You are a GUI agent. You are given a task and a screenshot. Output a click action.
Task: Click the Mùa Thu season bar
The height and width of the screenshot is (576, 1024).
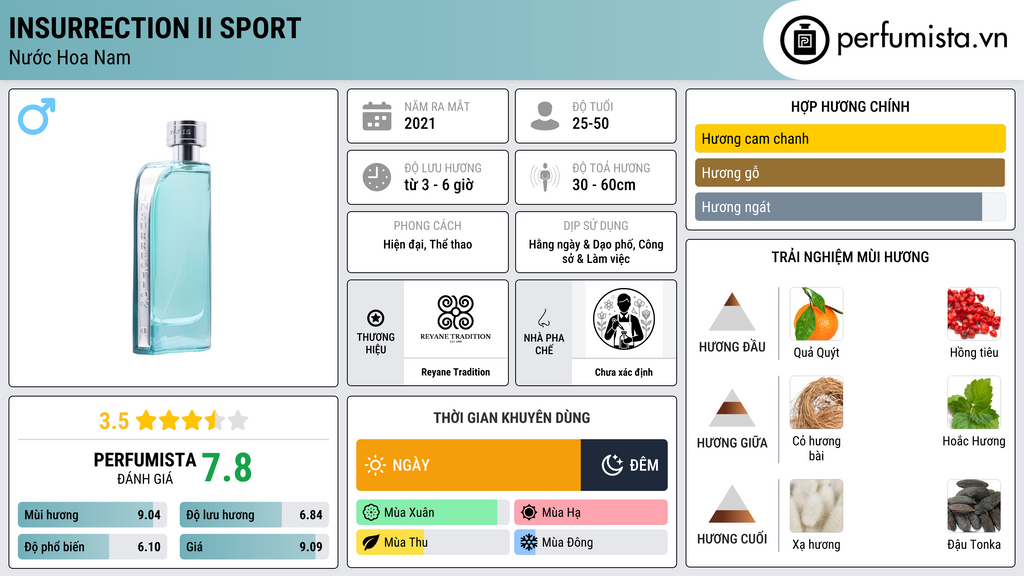(433, 542)
